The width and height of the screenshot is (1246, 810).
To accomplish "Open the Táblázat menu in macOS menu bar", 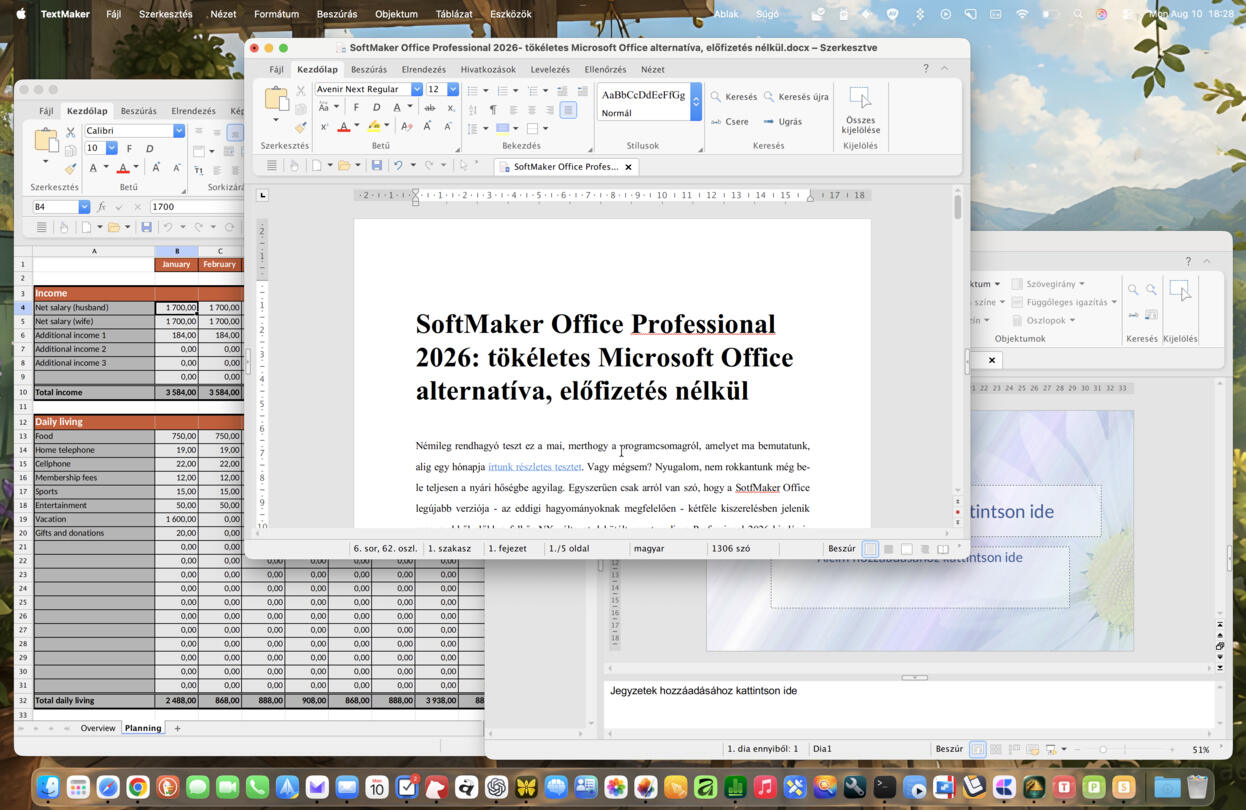I will click(x=454, y=14).
